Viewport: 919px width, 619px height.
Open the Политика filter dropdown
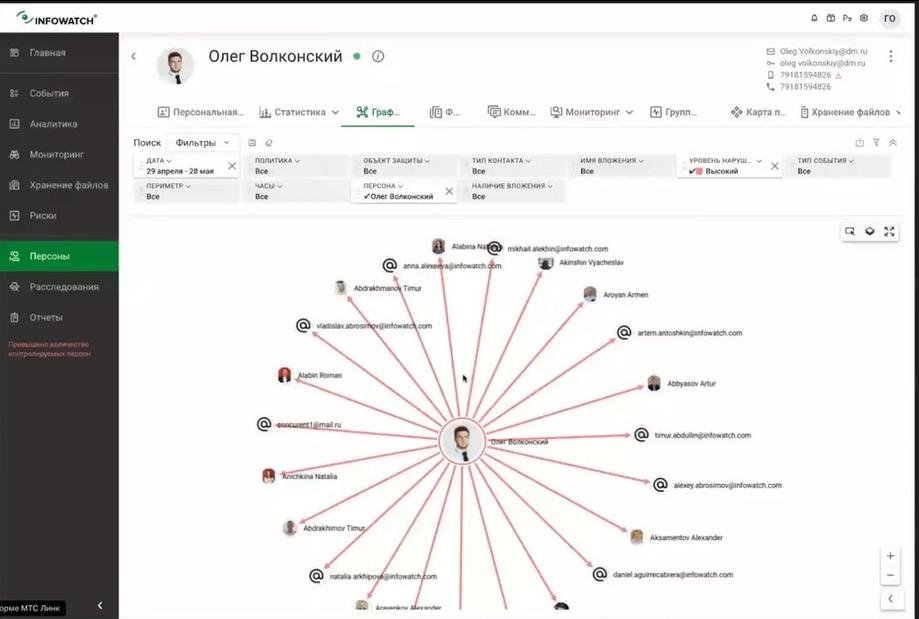click(x=299, y=166)
